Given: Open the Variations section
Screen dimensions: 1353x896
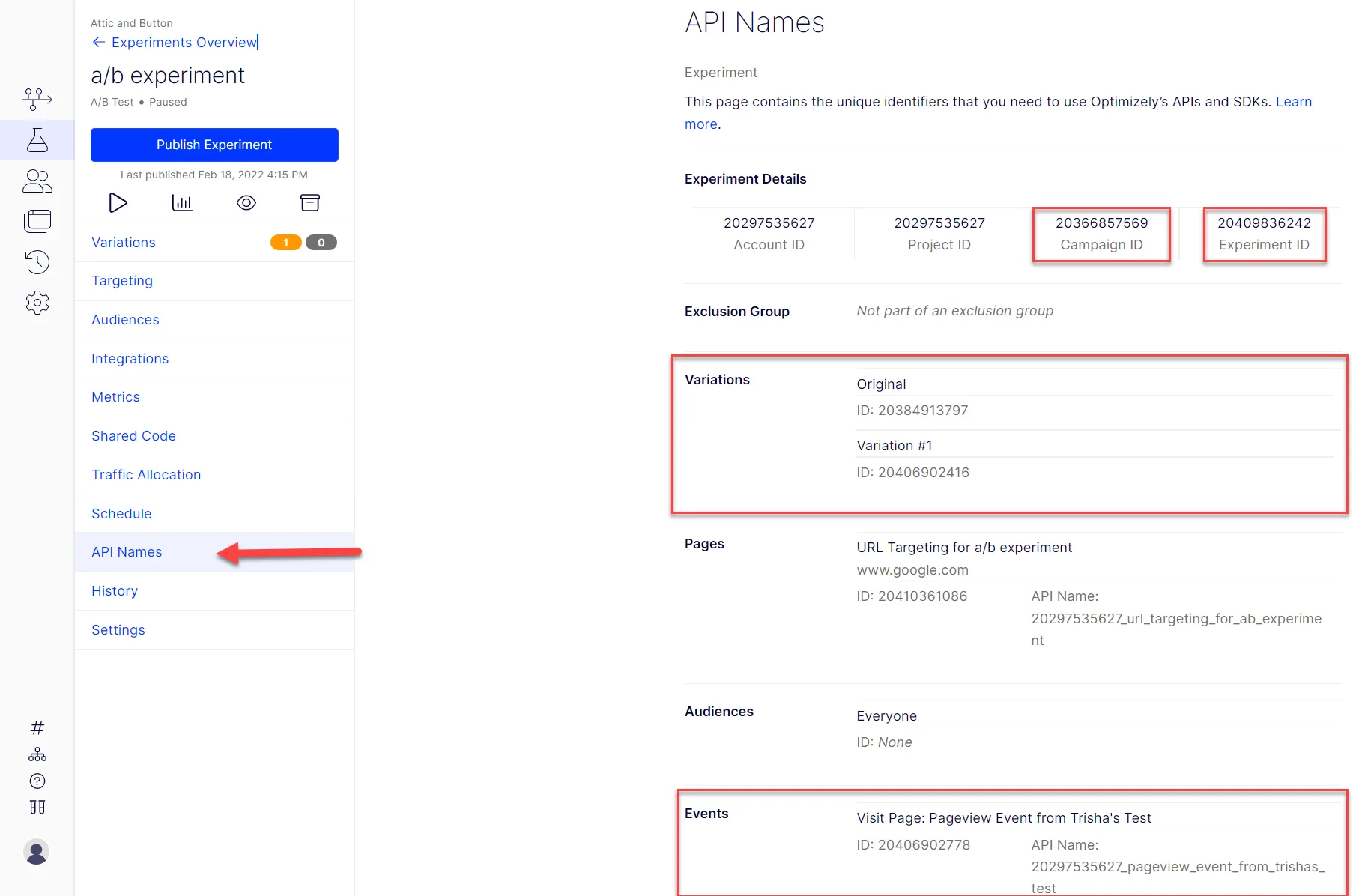Looking at the screenshot, I should [214, 243].
